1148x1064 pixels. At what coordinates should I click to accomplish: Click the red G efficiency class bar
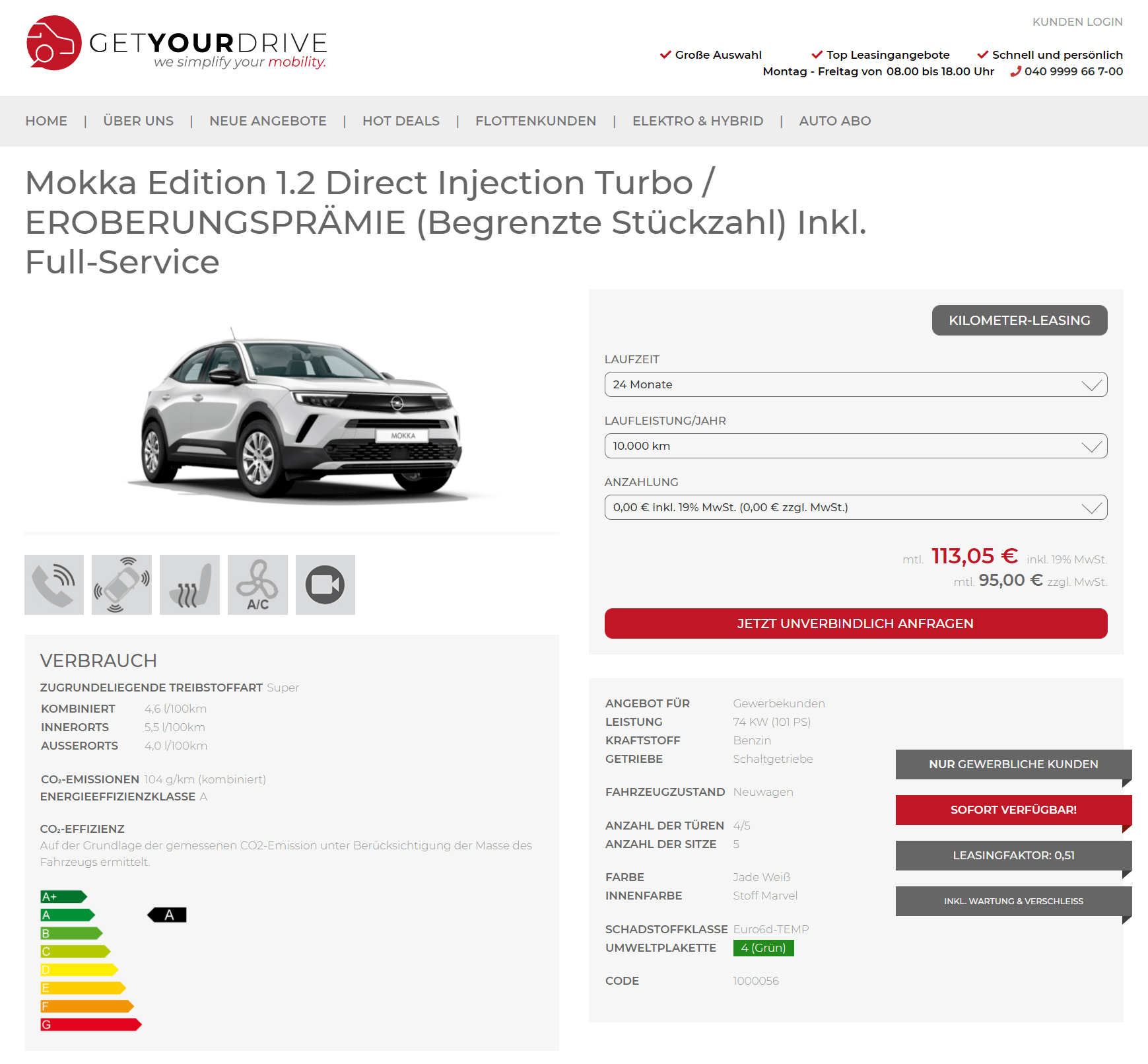click(x=91, y=1024)
